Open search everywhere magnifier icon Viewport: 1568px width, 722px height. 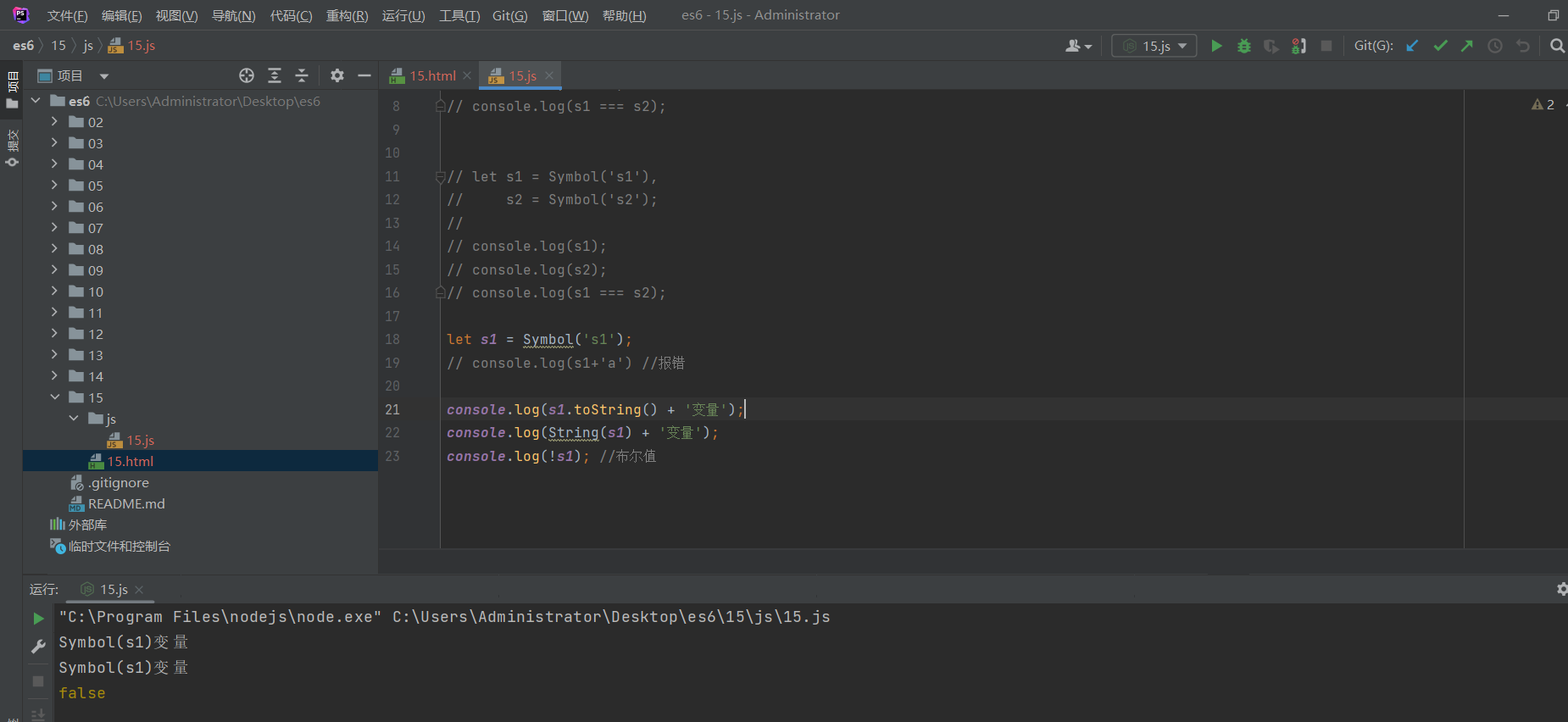[1557, 46]
